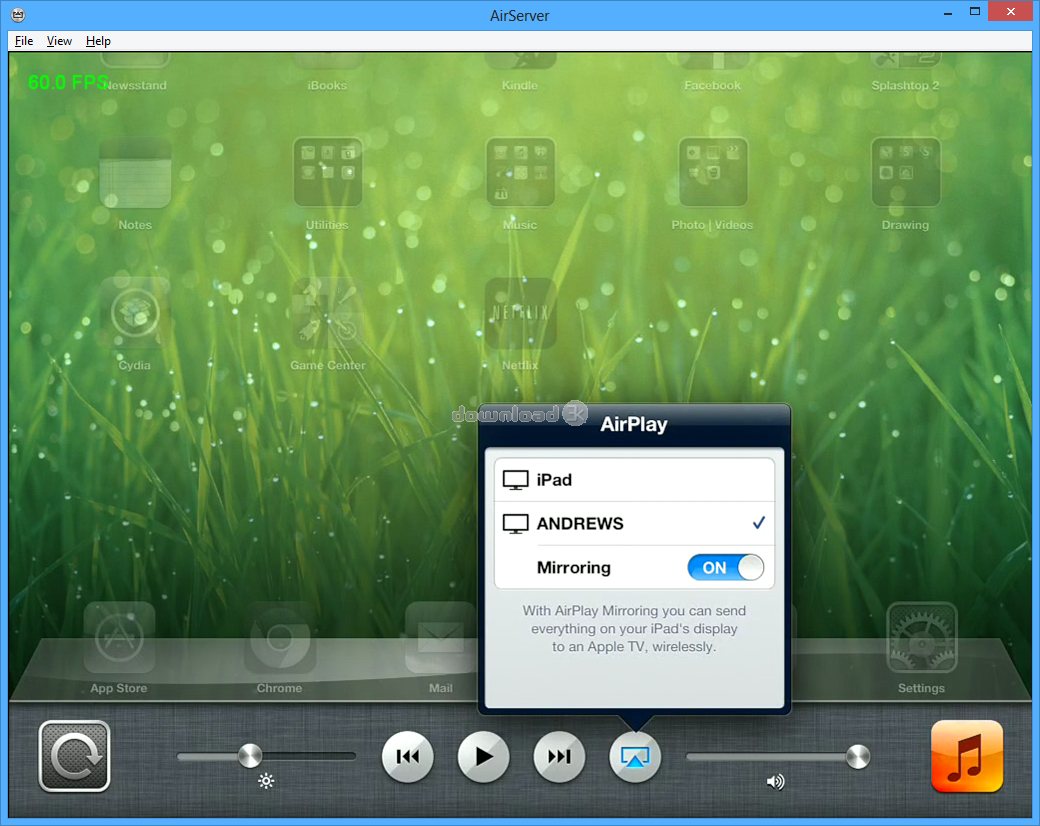Viewport: 1040px width, 826px height.
Task: Select iPad as the AirPlay device
Action: pos(634,480)
